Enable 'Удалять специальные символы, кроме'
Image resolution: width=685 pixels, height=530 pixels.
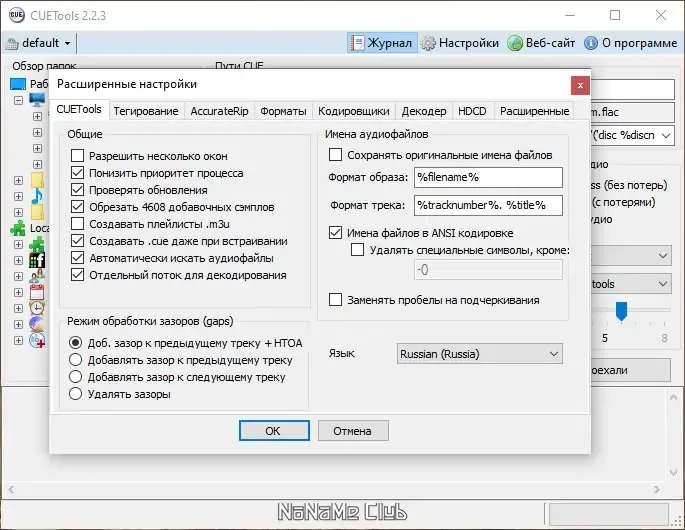click(357, 249)
